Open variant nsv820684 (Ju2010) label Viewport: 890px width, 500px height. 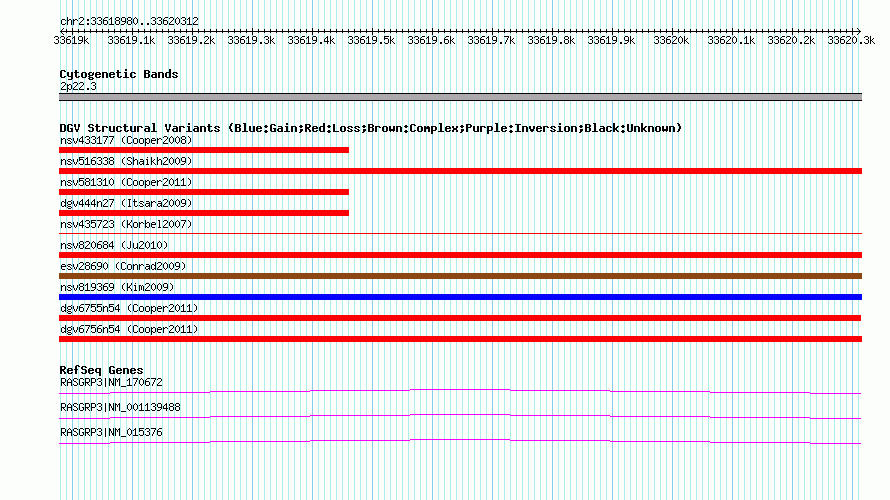(114, 245)
